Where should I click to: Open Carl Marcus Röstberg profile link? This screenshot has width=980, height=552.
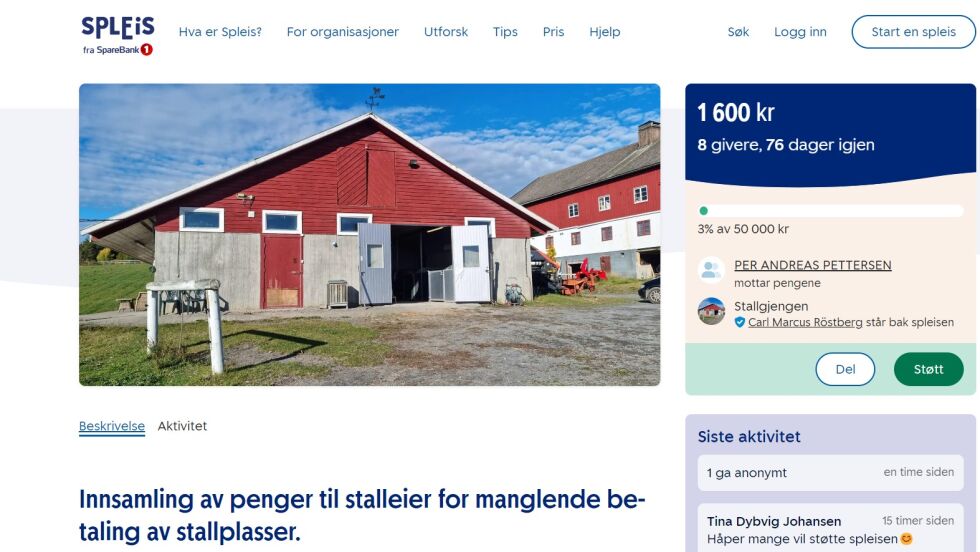click(805, 323)
